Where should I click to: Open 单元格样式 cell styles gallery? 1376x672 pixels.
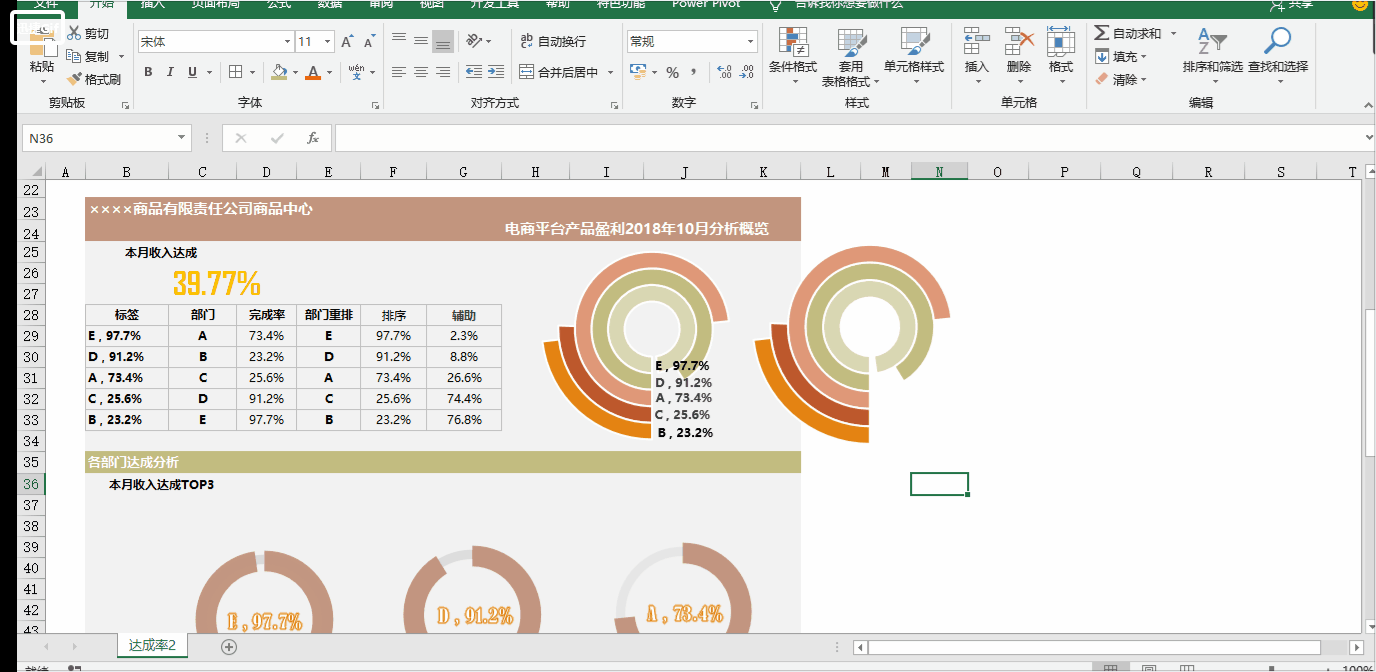[913, 56]
